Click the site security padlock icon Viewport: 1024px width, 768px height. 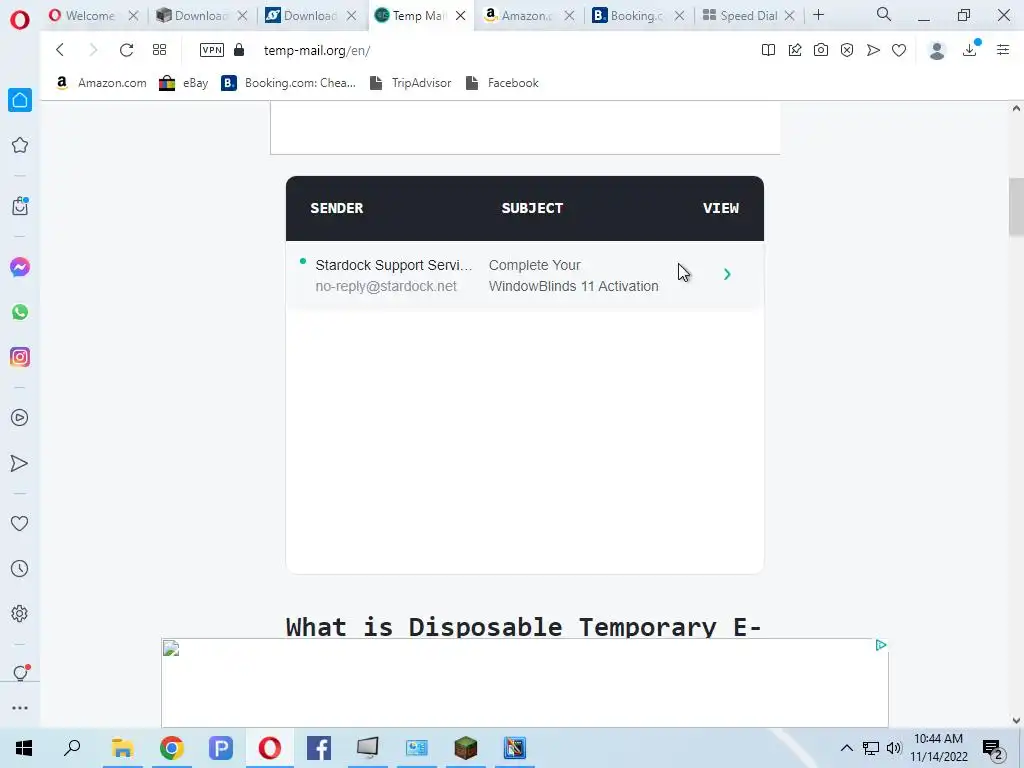point(239,50)
